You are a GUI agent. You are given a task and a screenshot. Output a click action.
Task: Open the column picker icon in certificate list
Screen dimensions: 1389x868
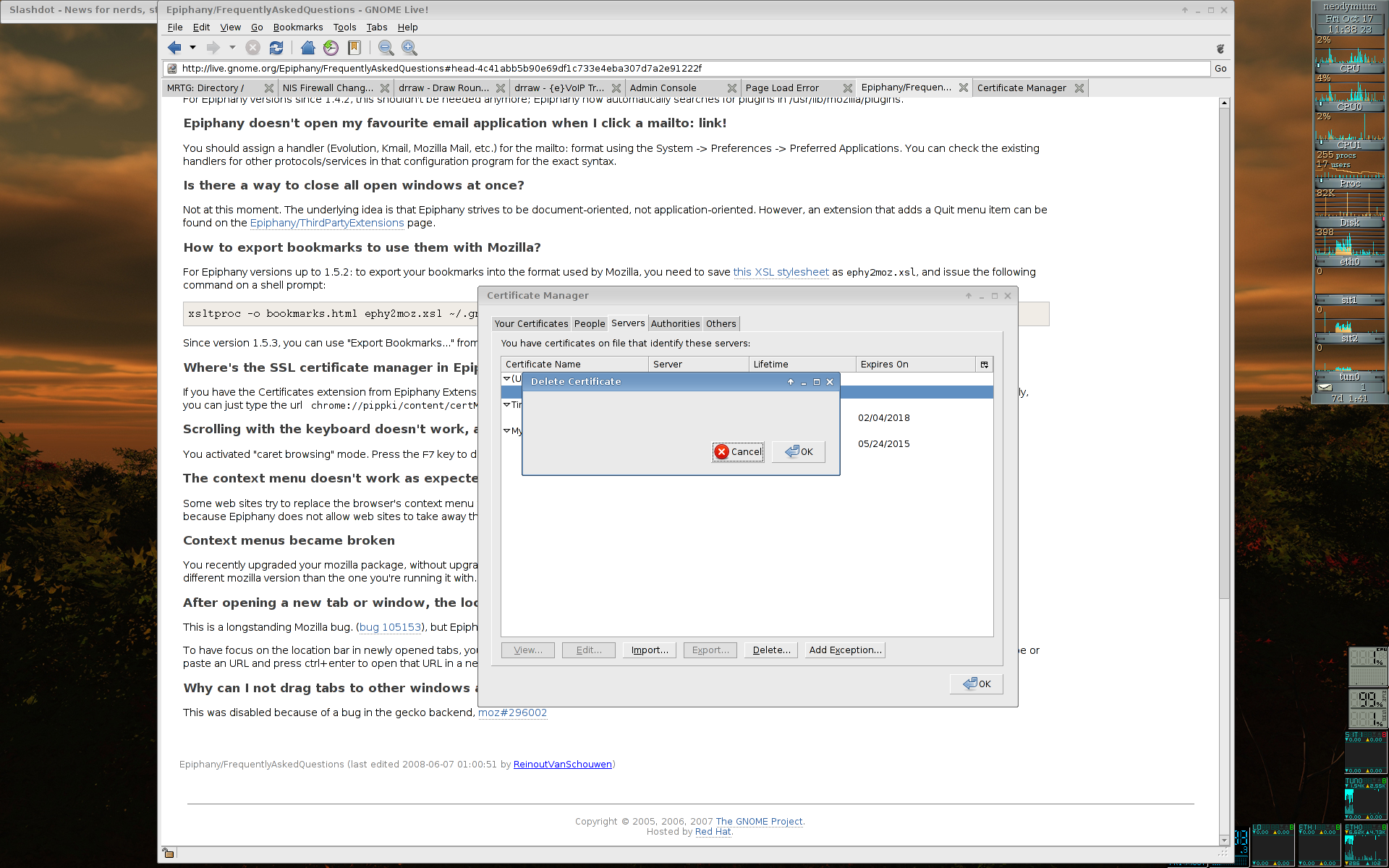[985, 365]
